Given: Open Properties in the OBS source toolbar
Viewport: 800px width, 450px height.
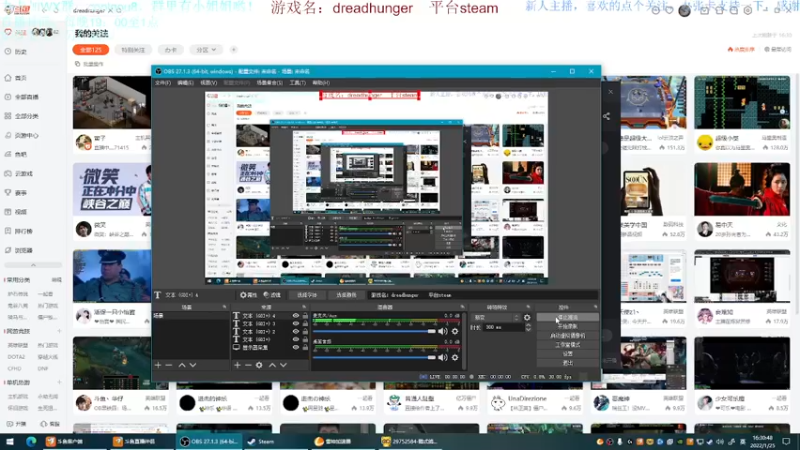Looking at the screenshot, I should (248, 295).
